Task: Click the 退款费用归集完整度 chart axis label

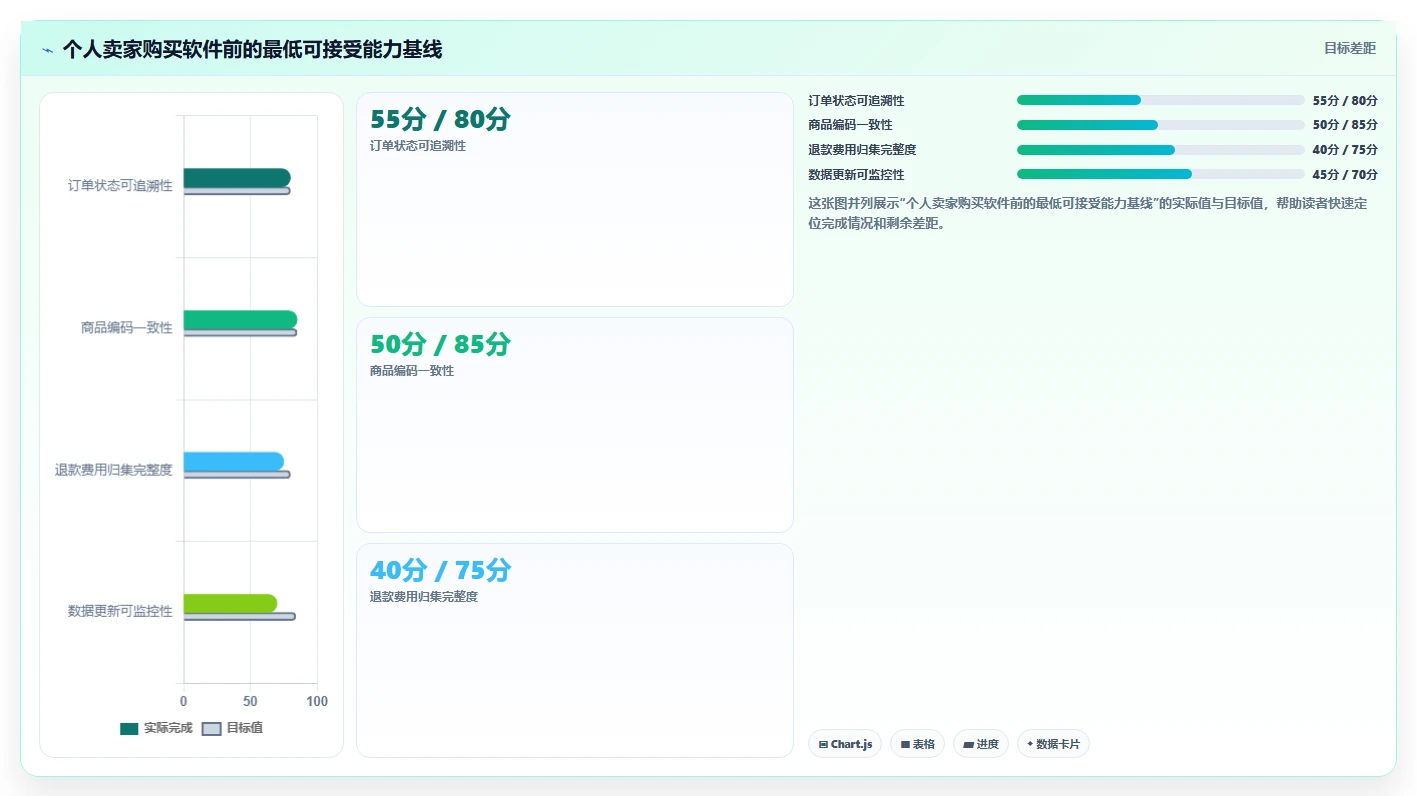Action: point(114,470)
